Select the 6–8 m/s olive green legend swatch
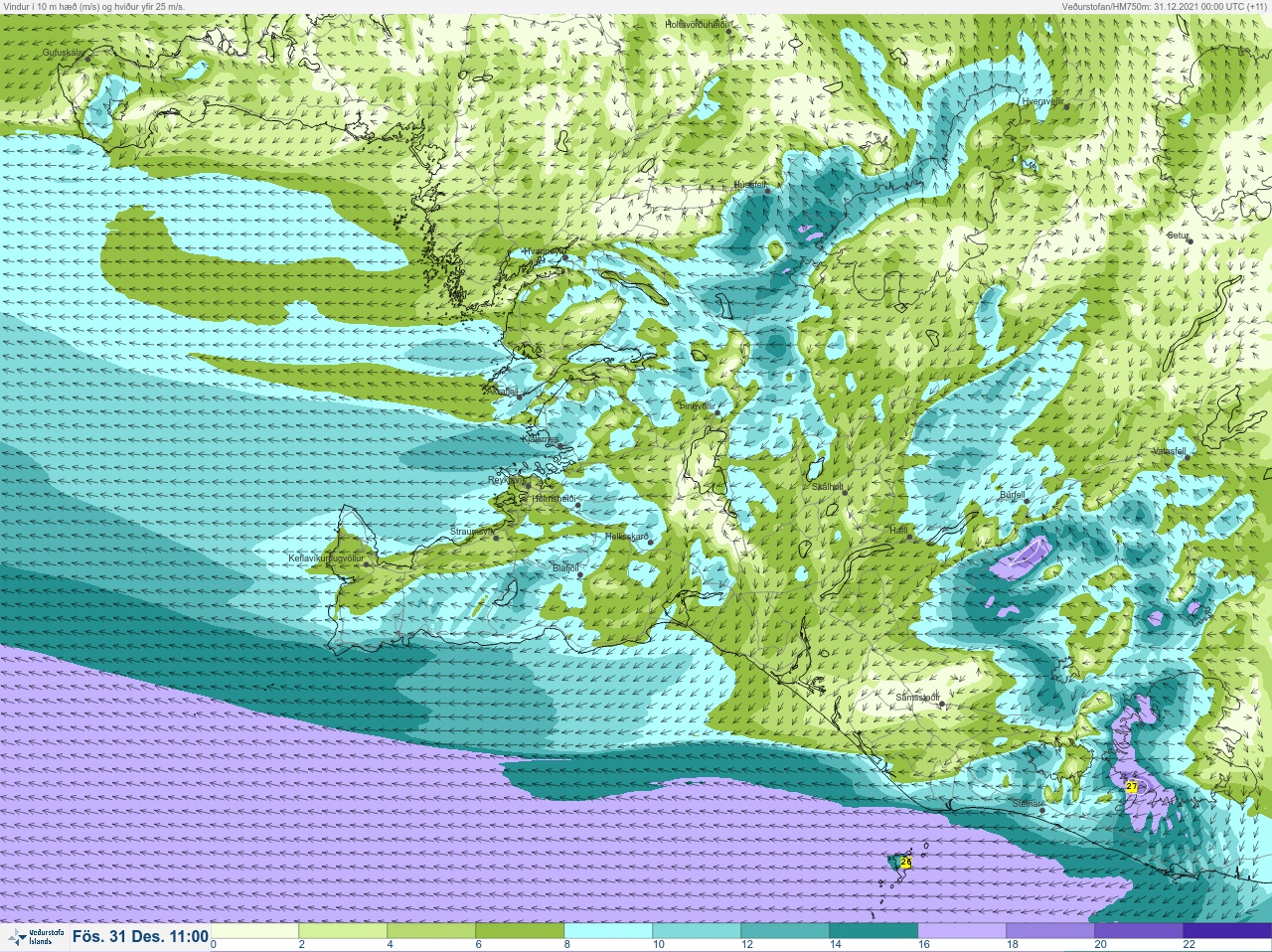 [520, 932]
